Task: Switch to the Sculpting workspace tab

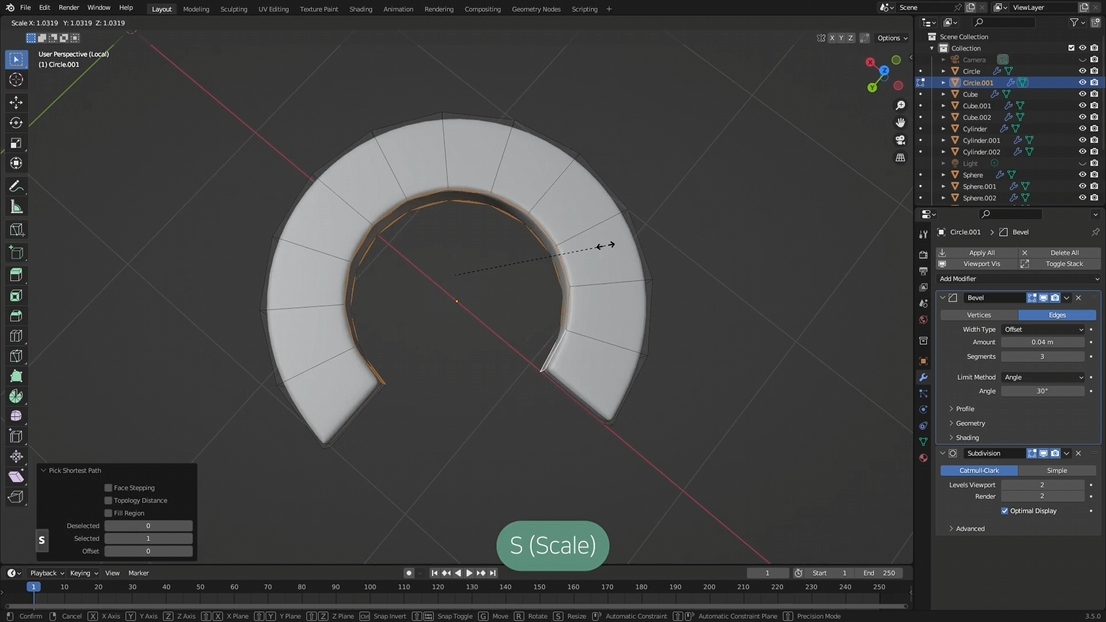Action: click(233, 9)
